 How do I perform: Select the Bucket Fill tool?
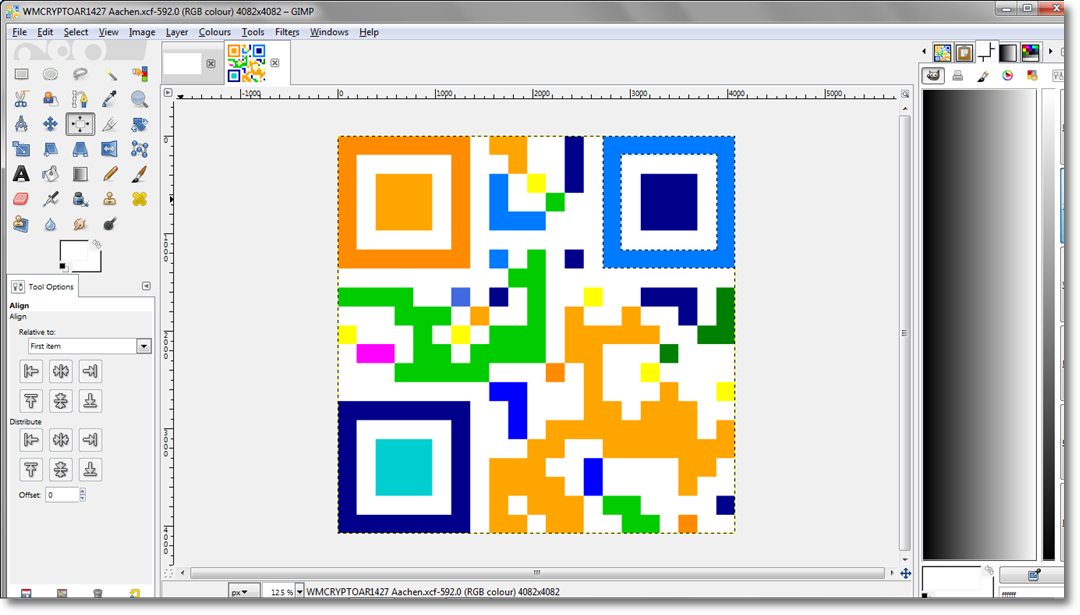[x=50, y=174]
